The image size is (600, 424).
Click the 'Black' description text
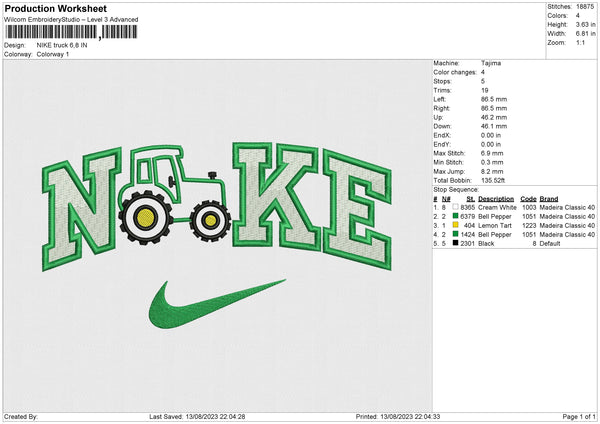[486, 243]
